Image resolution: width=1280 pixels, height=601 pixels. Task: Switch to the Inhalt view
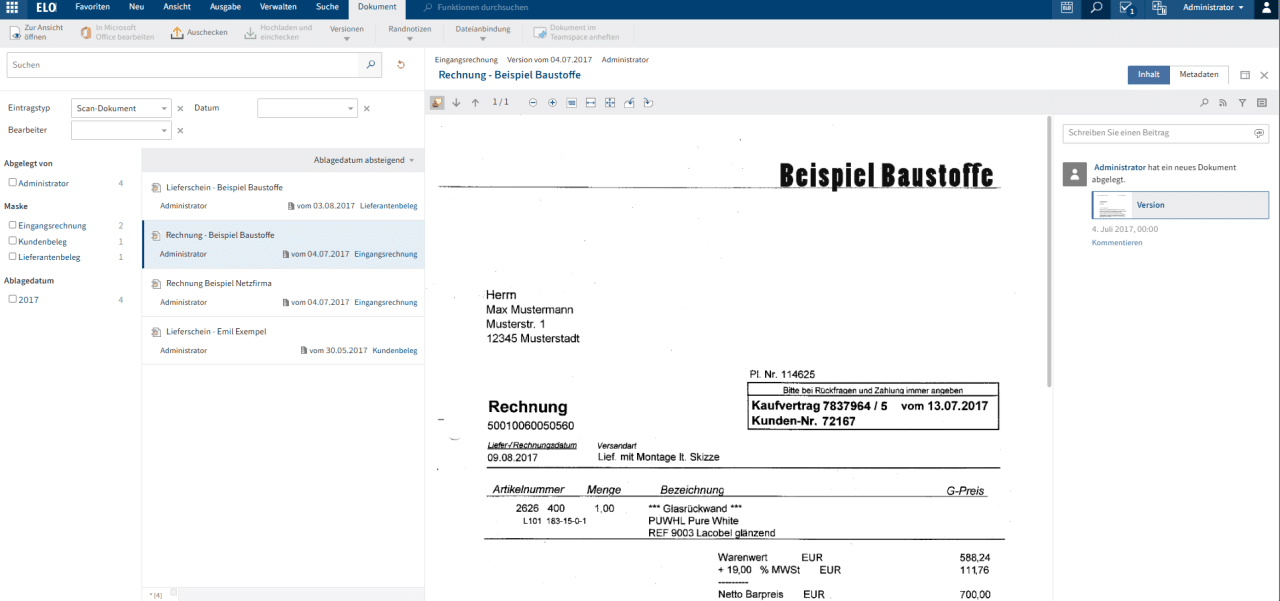(1149, 75)
